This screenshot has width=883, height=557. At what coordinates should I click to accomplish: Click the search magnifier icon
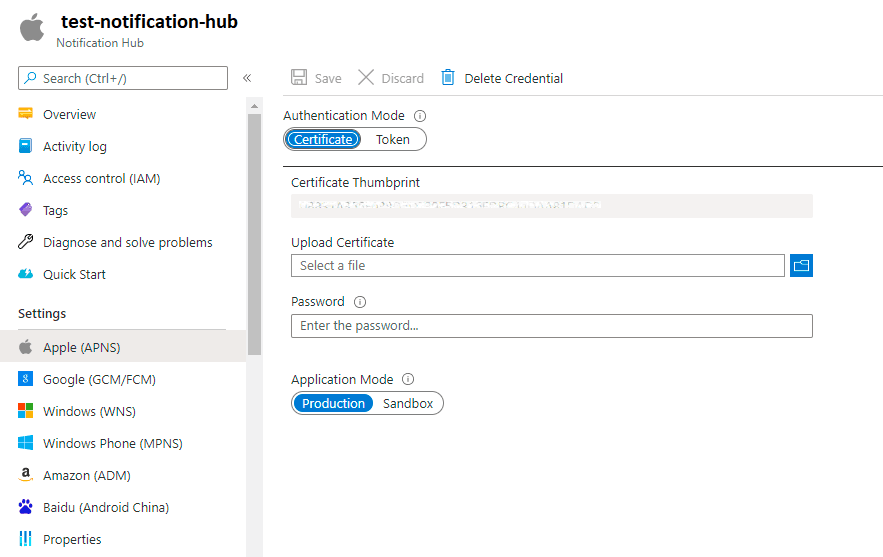coord(30,77)
